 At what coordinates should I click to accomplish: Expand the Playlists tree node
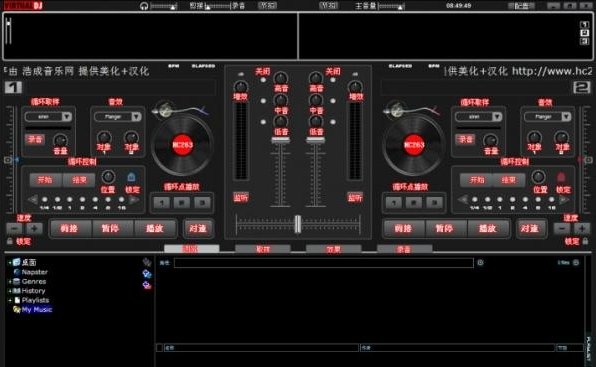click(x=10, y=301)
